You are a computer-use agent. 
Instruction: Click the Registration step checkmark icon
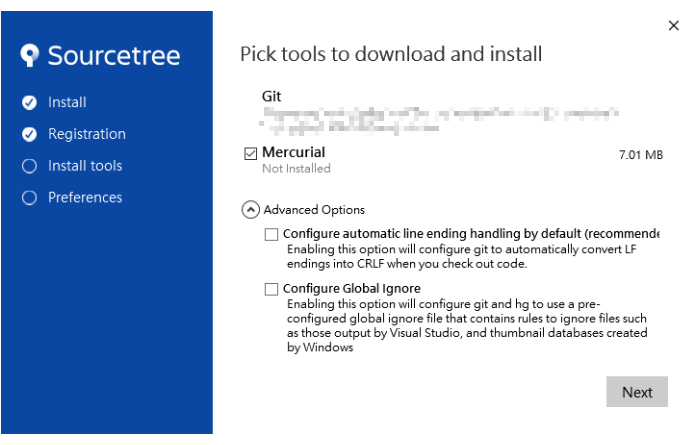click(x=29, y=134)
